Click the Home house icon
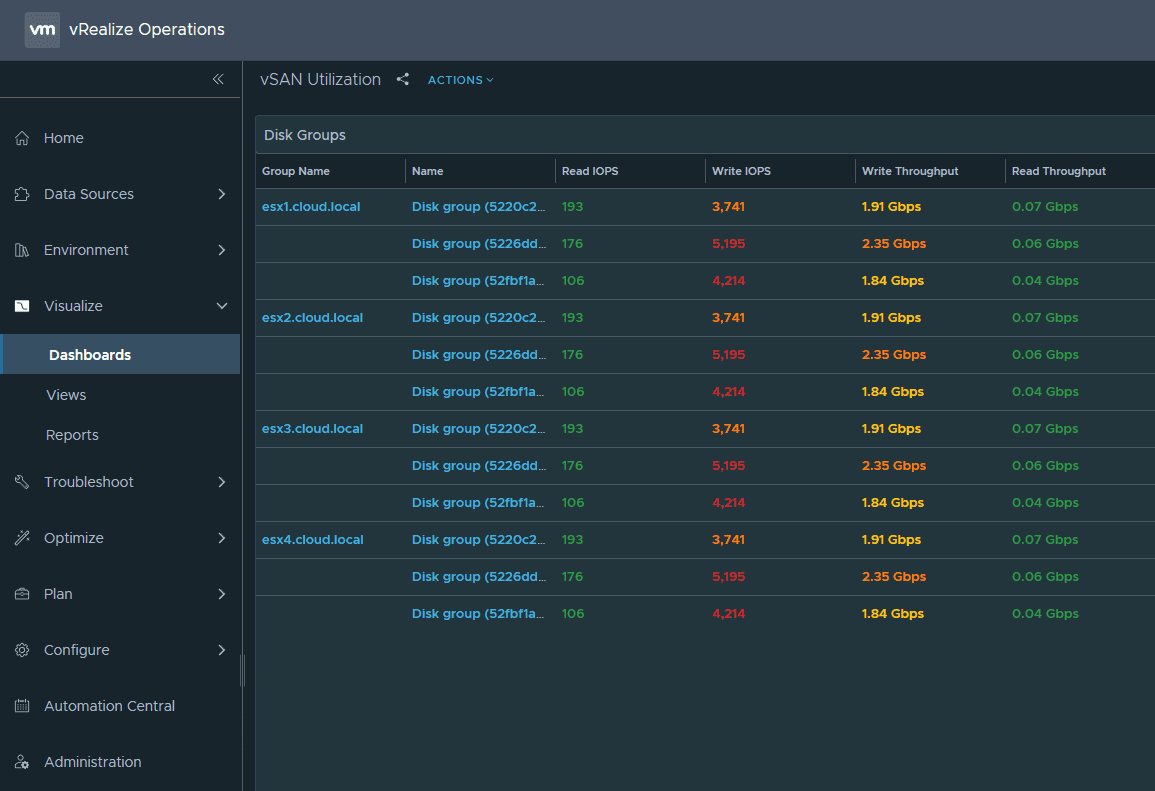The height and width of the screenshot is (791, 1155). (x=22, y=138)
